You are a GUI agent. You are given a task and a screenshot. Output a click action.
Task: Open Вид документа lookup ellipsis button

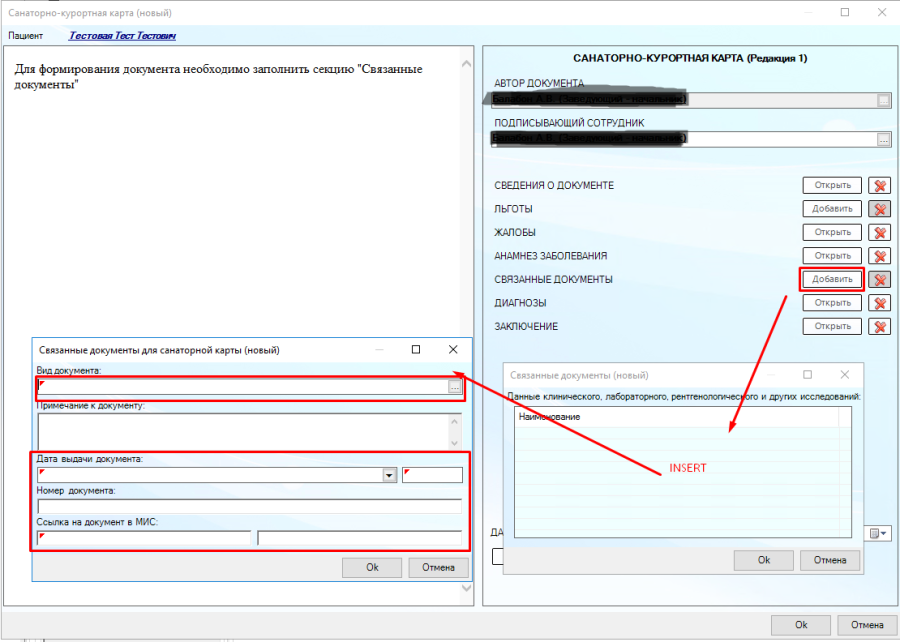454,387
